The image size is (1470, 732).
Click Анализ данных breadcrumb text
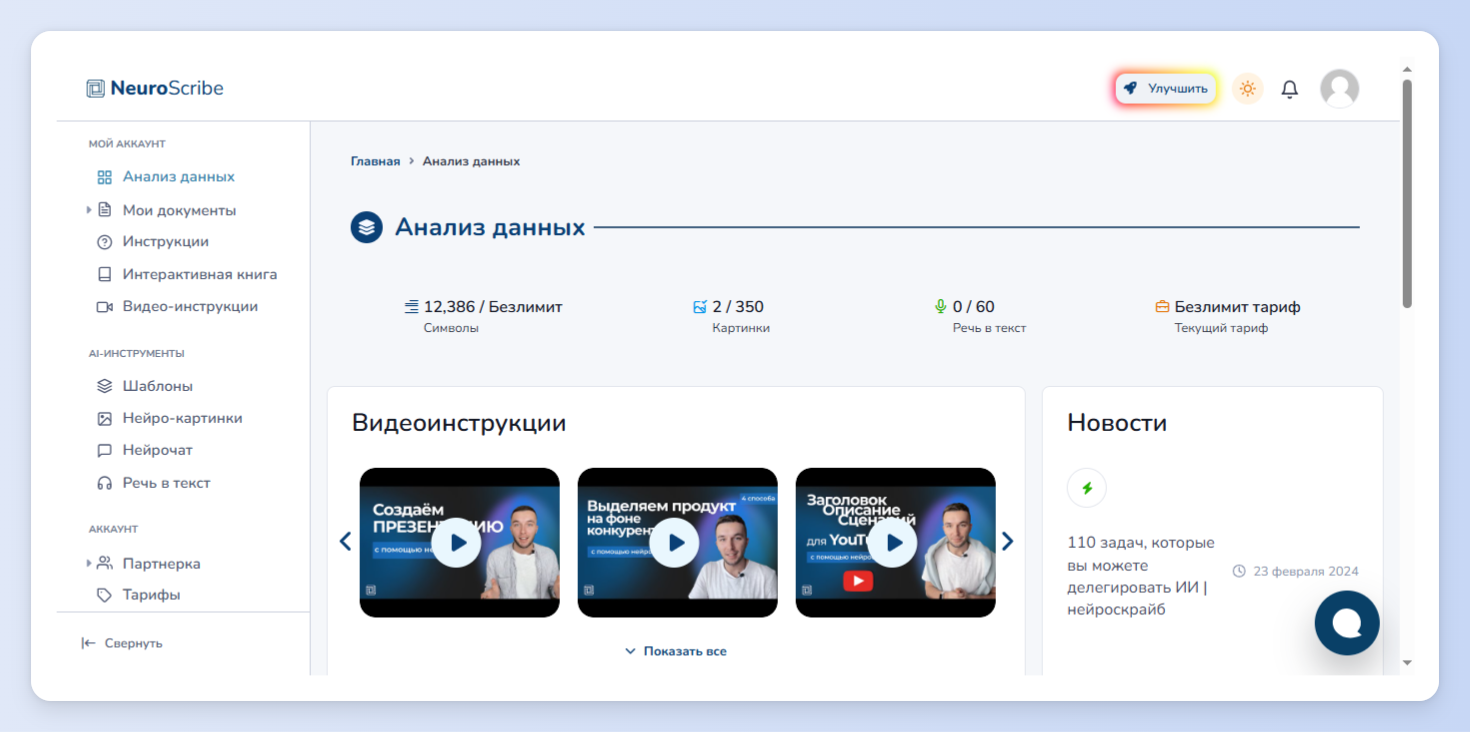click(471, 161)
